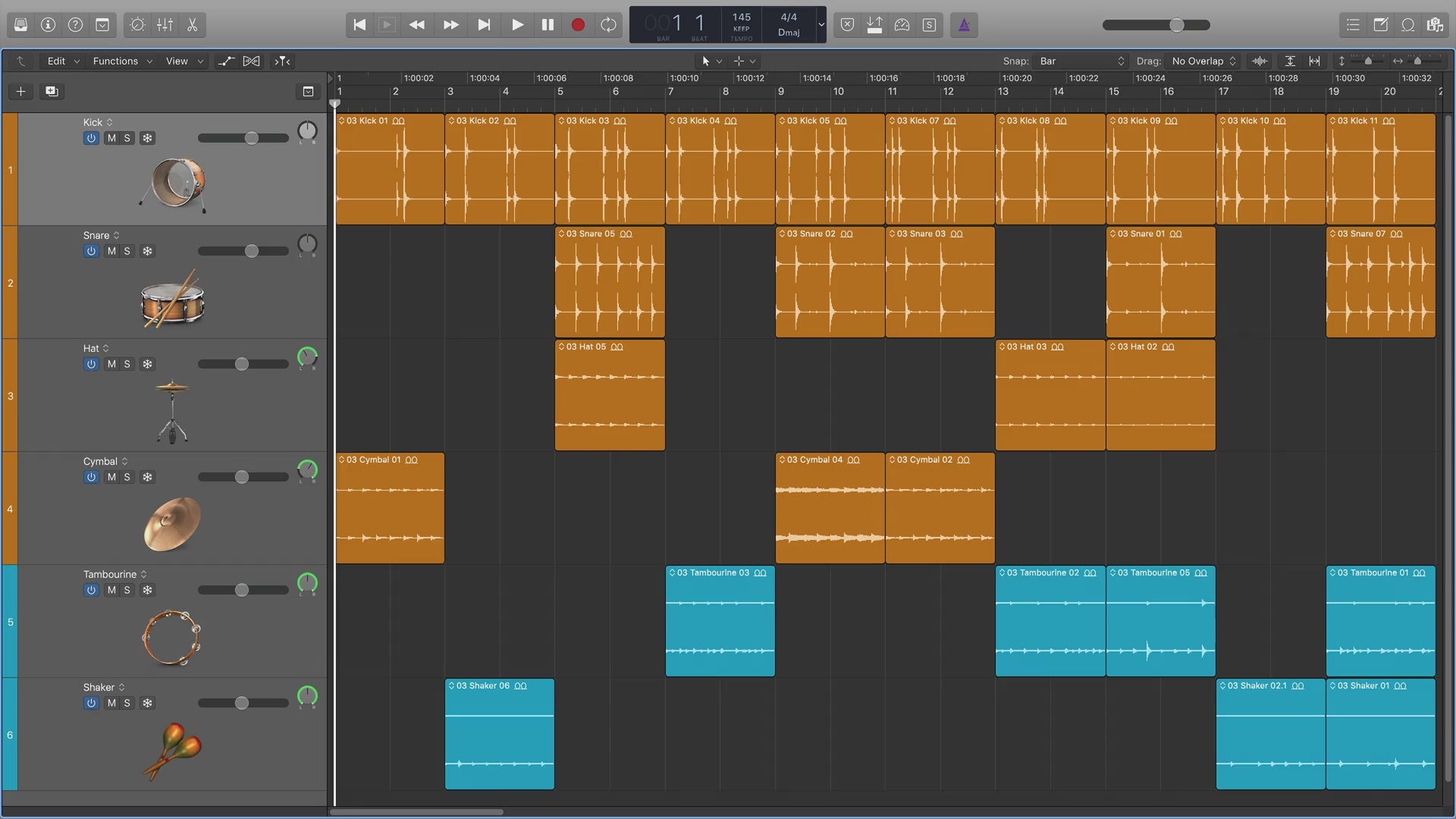Open Smart Controls dial icon
Image resolution: width=1456 pixels, height=819 pixels.
137,25
